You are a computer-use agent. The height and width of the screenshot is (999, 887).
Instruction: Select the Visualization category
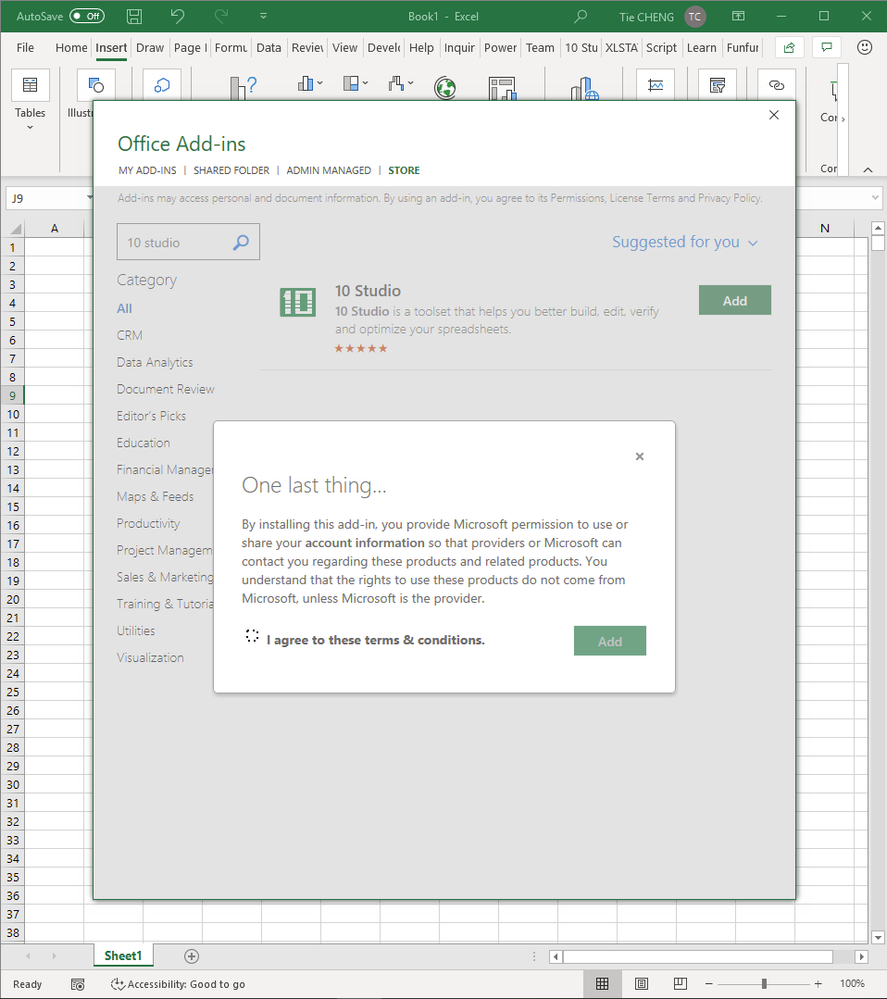(150, 658)
